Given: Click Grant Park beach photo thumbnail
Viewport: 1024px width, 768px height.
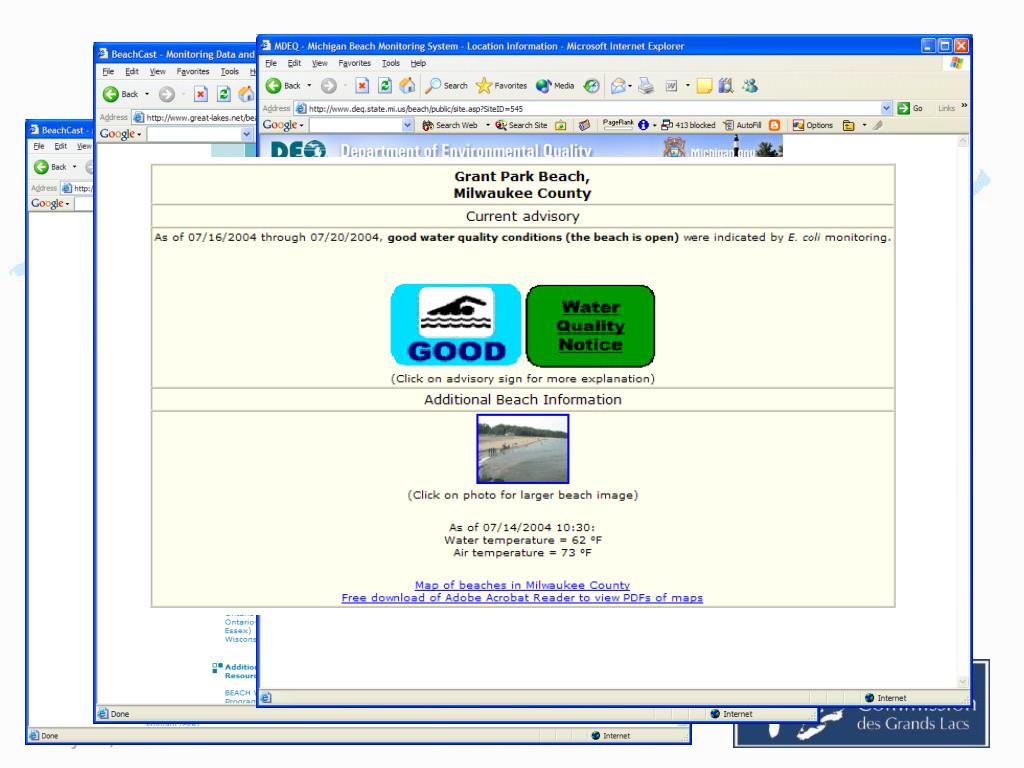Looking at the screenshot, I should (x=522, y=449).
